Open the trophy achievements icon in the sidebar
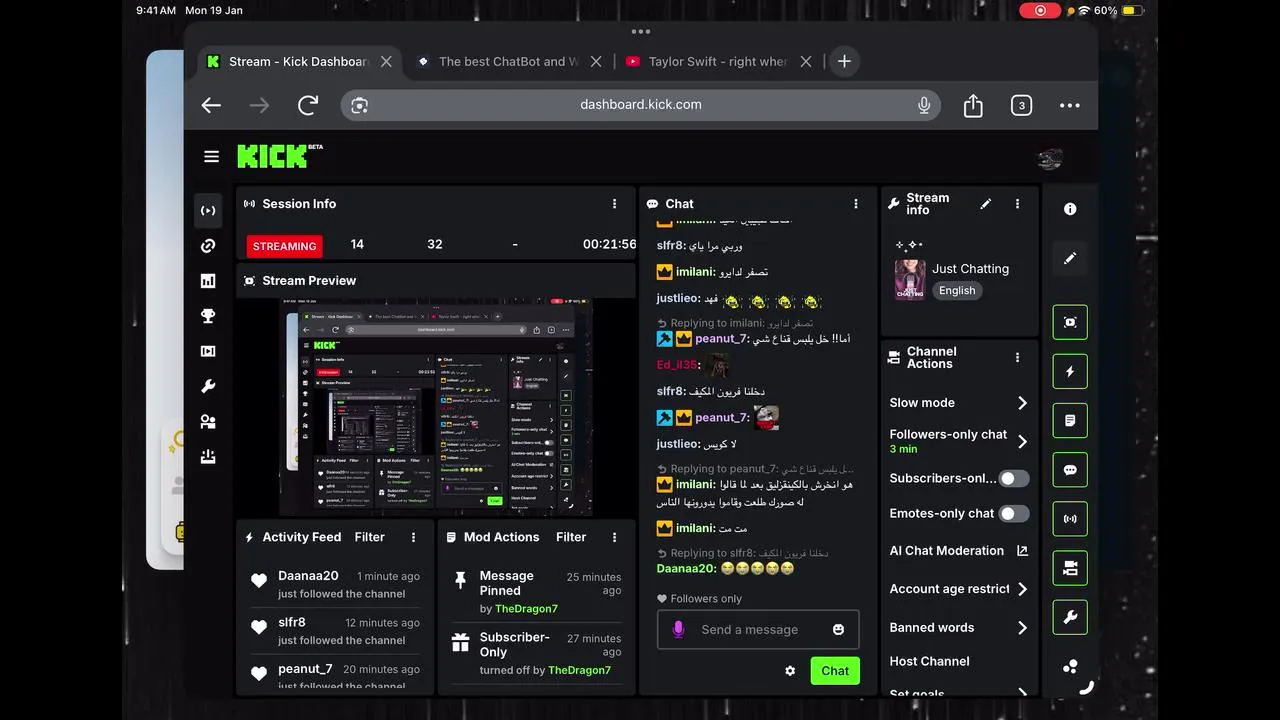The width and height of the screenshot is (1280, 720). pyautogui.click(x=208, y=316)
